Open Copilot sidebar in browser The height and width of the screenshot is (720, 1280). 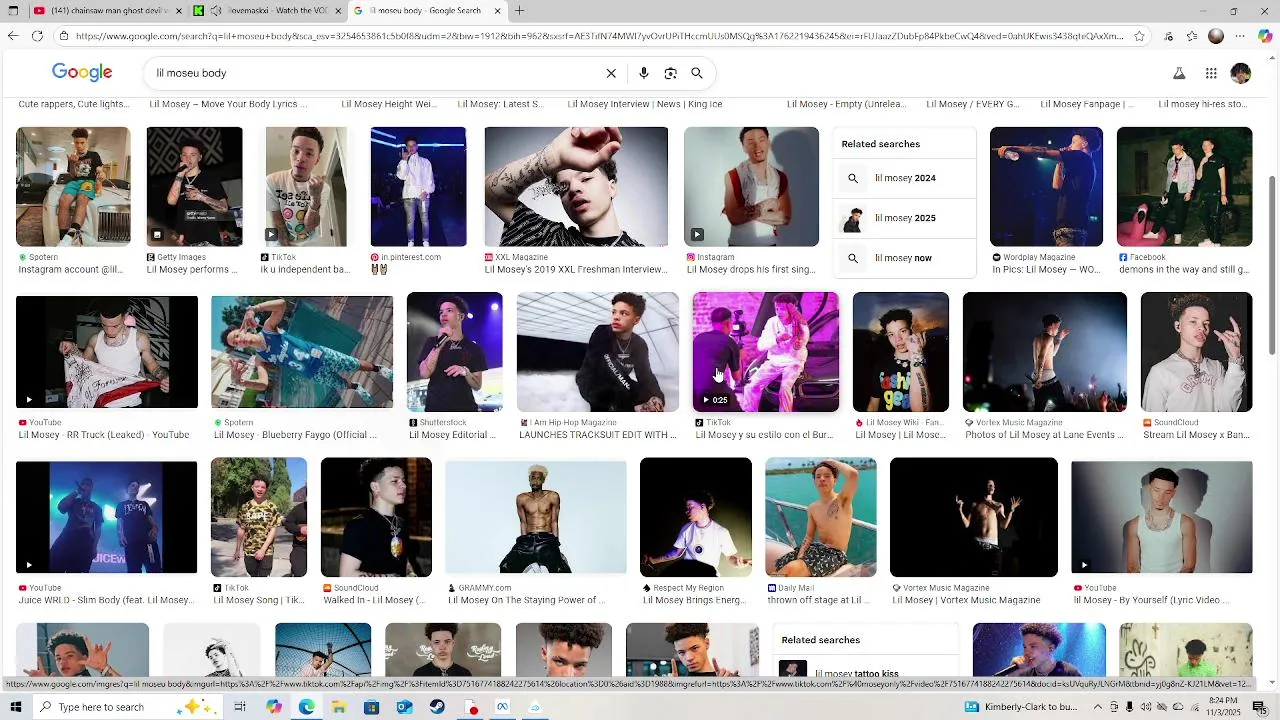pos(1264,36)
